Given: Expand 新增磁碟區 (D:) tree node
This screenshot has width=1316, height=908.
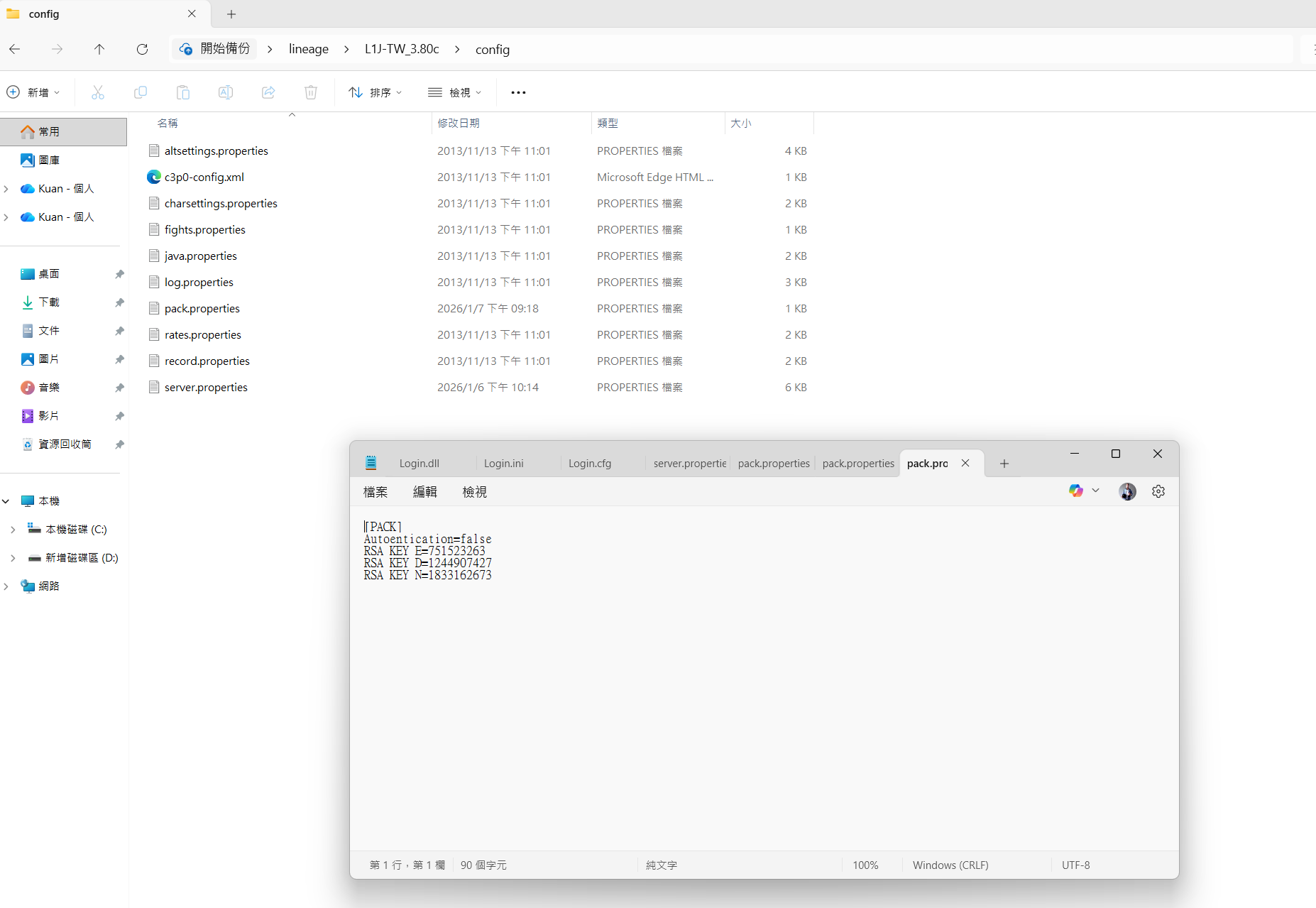Looking at the screenshot, I should pyautogui.click(x=13, y=558).
